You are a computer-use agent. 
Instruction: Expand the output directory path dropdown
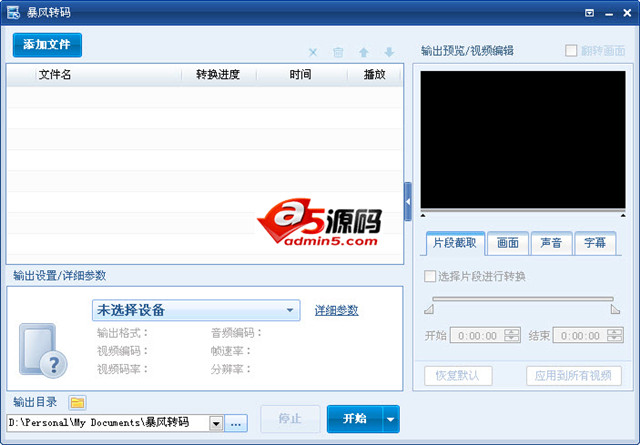pos(216,424)
